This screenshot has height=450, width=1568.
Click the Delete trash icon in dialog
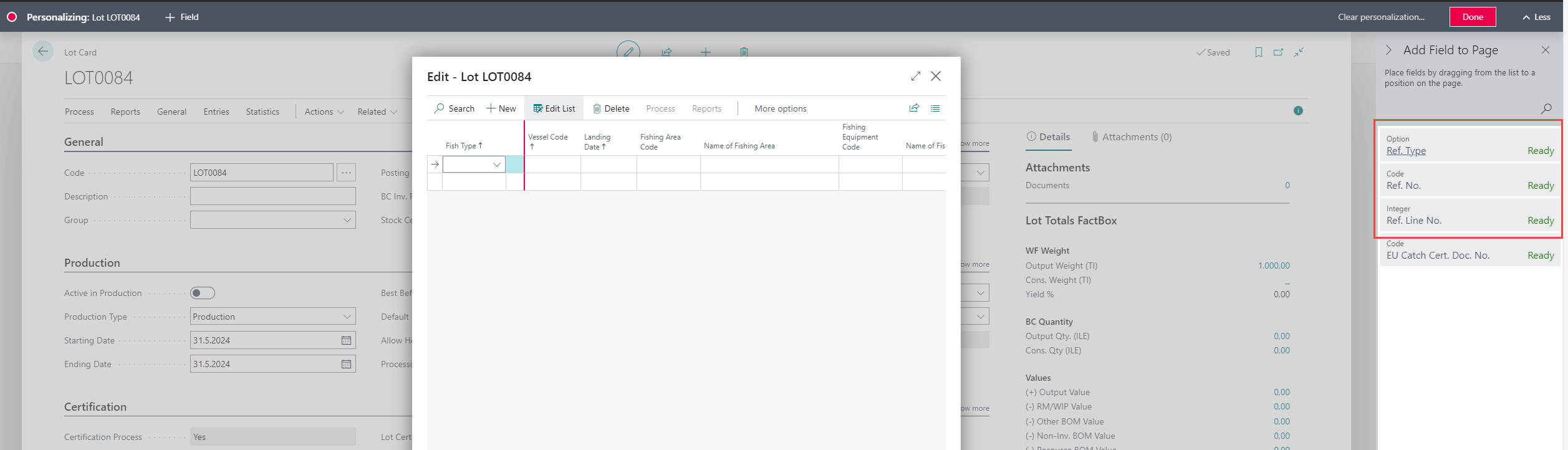tap(597, 108)
